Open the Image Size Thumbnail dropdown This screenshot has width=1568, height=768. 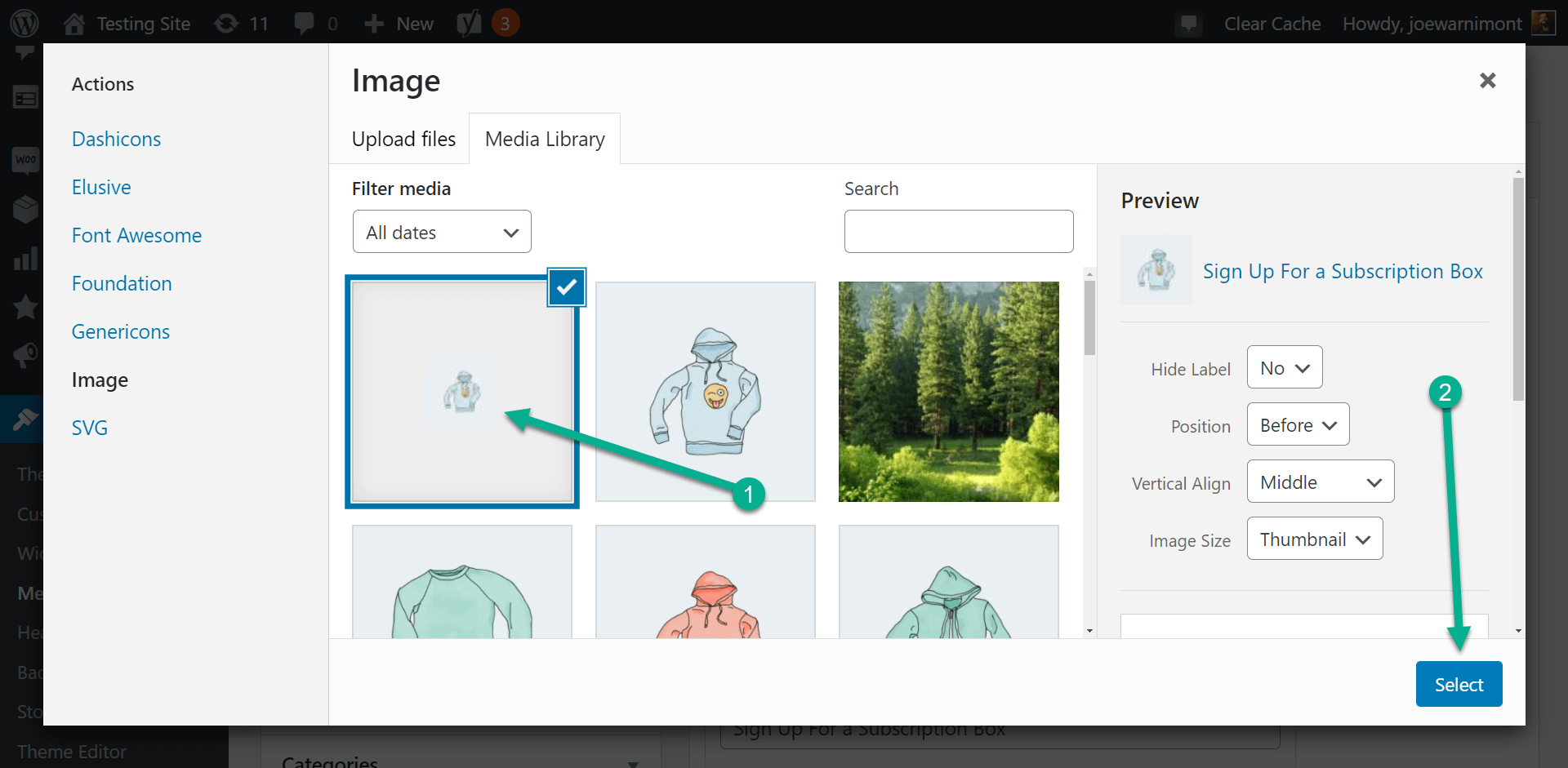click(x=1314, y=538)
